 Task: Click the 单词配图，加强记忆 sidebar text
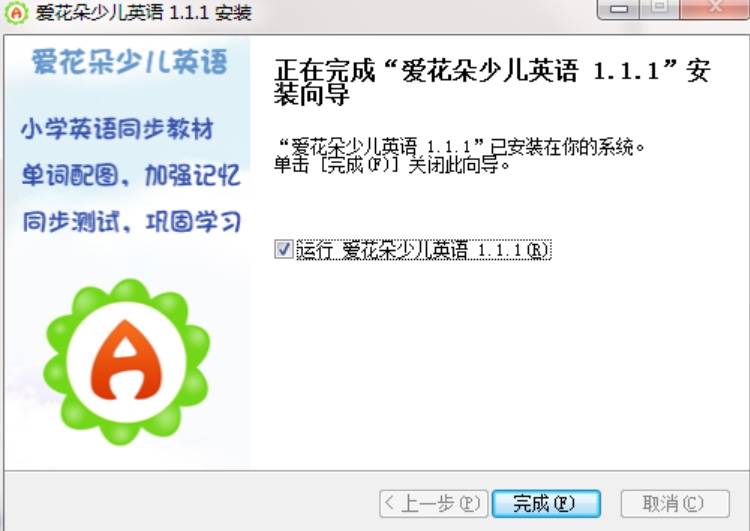[x=131, y=175]
